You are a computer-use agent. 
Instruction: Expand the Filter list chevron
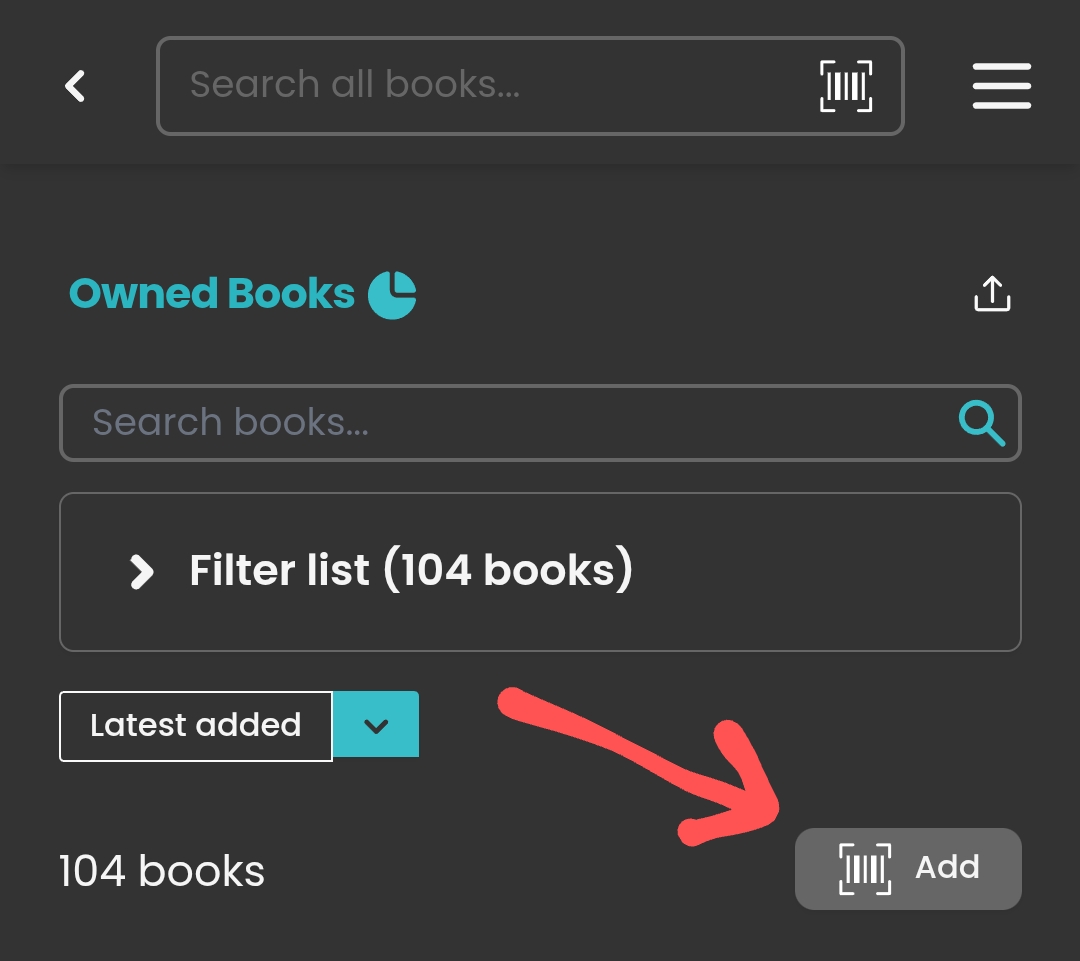click(142, 572)
